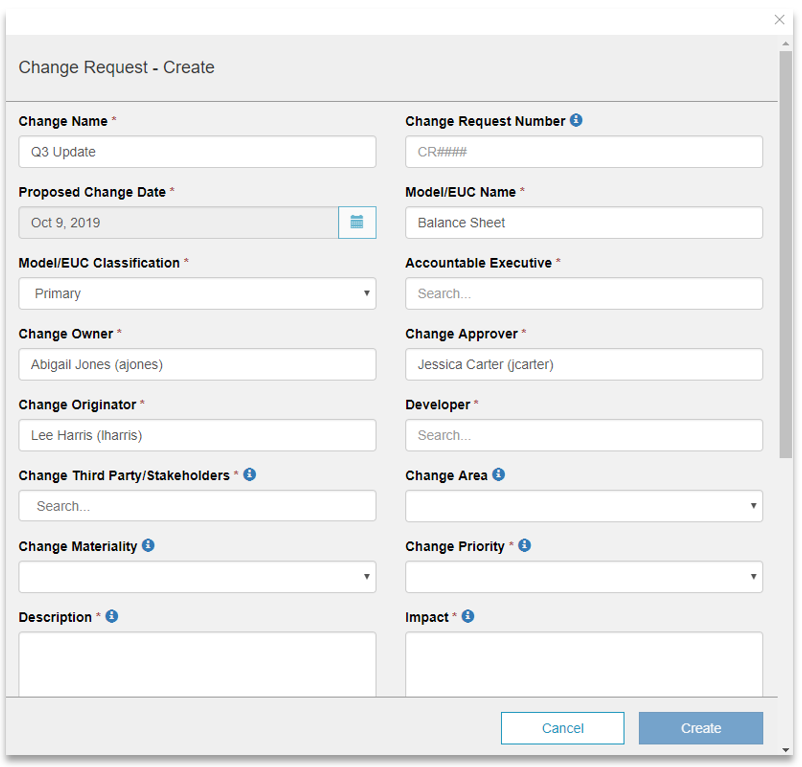Image resolution: width=802 pixels, height=767 pixels.
Task: Open the Change Materiality dropdown
Action: click(196, 577)
